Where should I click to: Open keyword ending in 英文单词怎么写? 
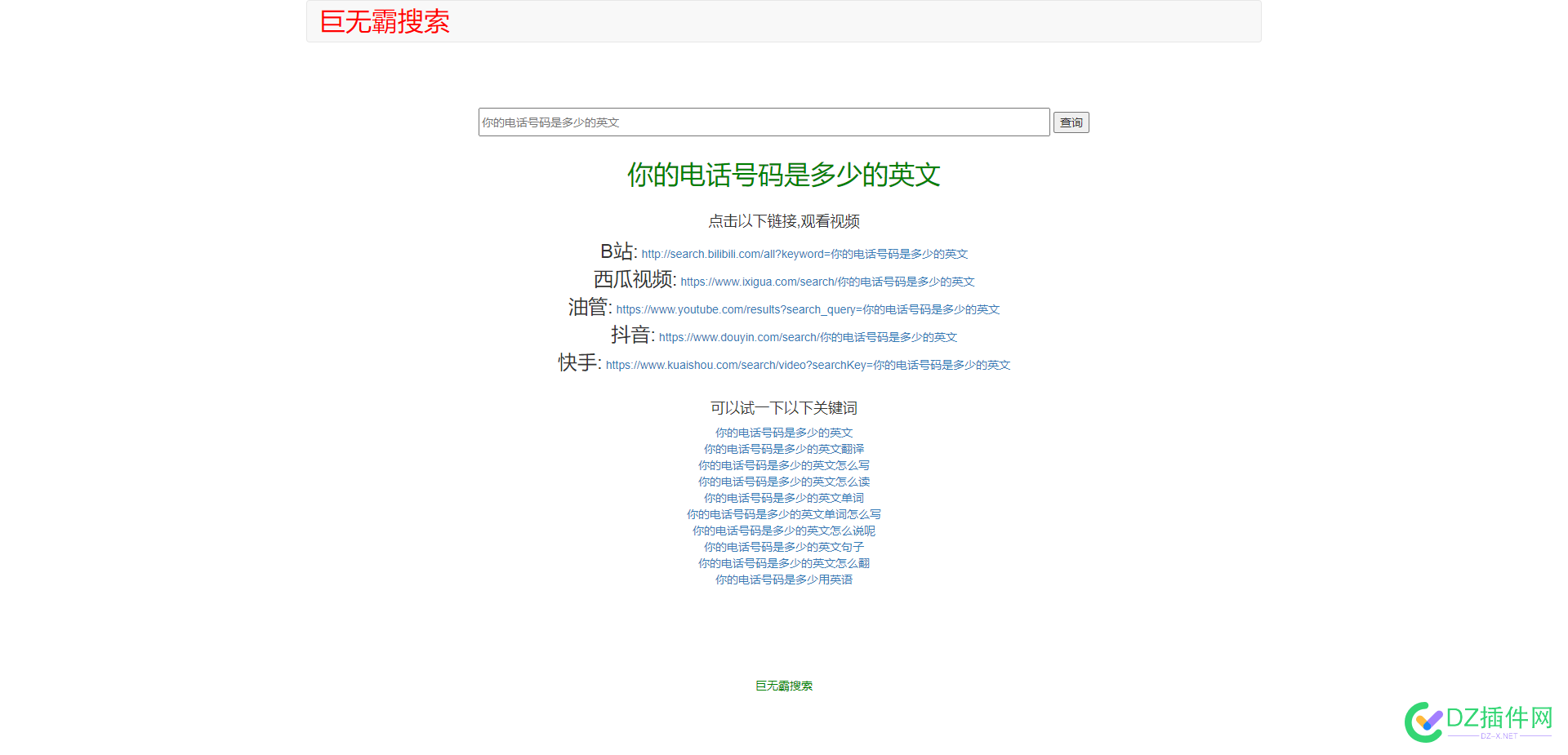click(784, 514)
